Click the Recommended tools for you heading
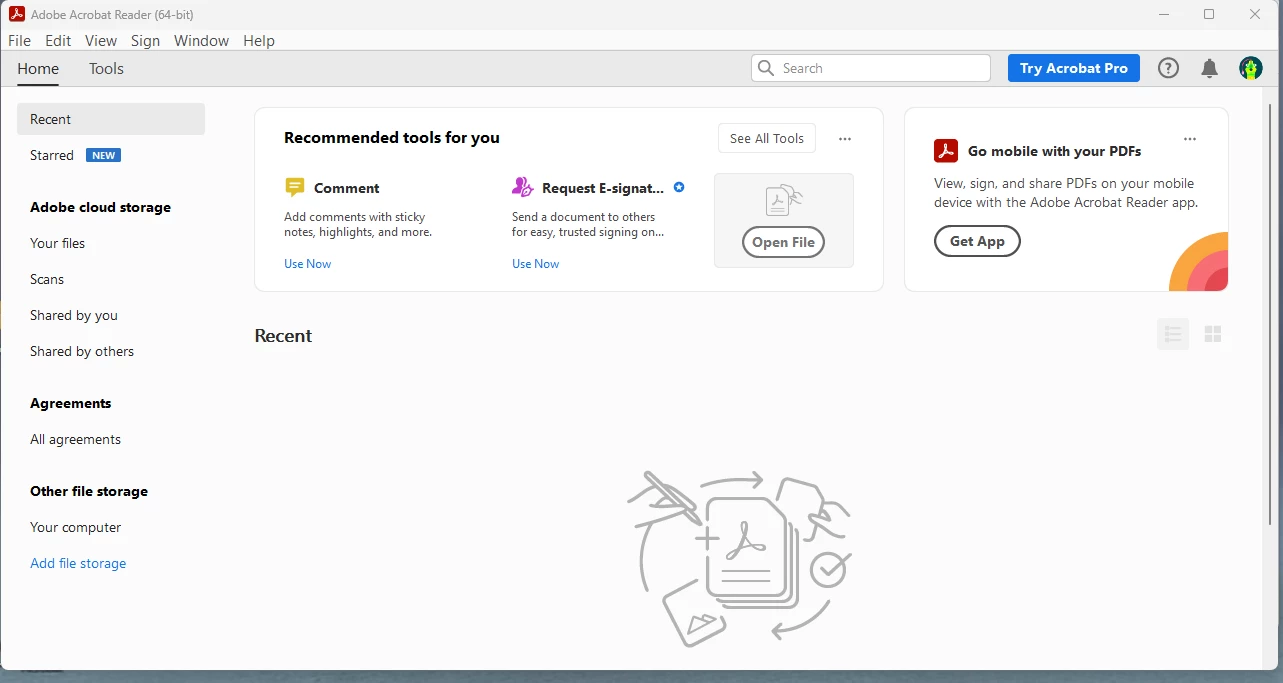This screenshot has width=1283, height=683. coord(392,138)
